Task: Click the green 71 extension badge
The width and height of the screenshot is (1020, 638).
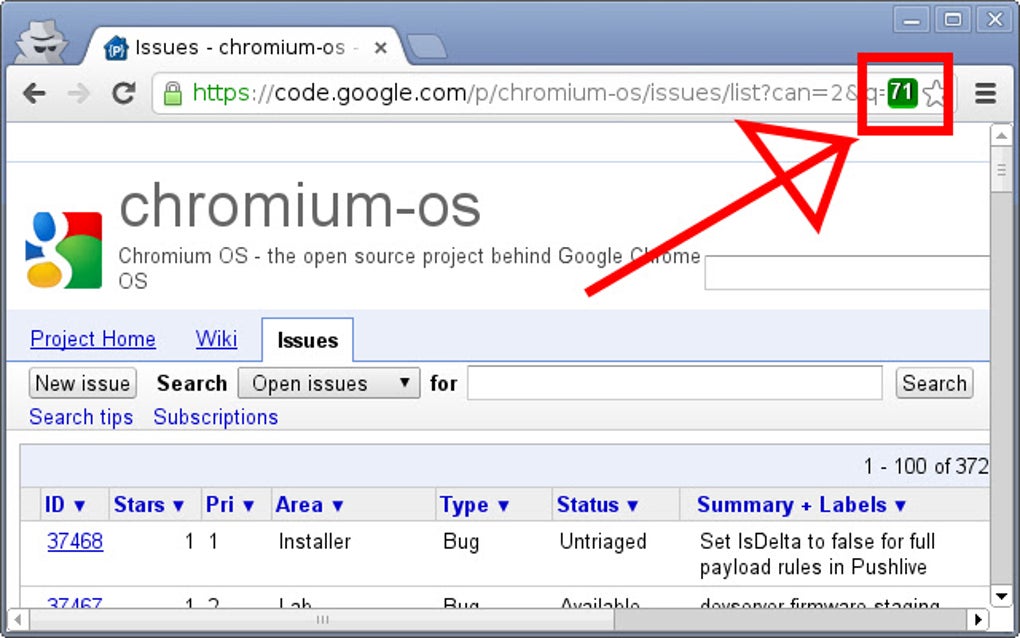Action: coord(903,92)
